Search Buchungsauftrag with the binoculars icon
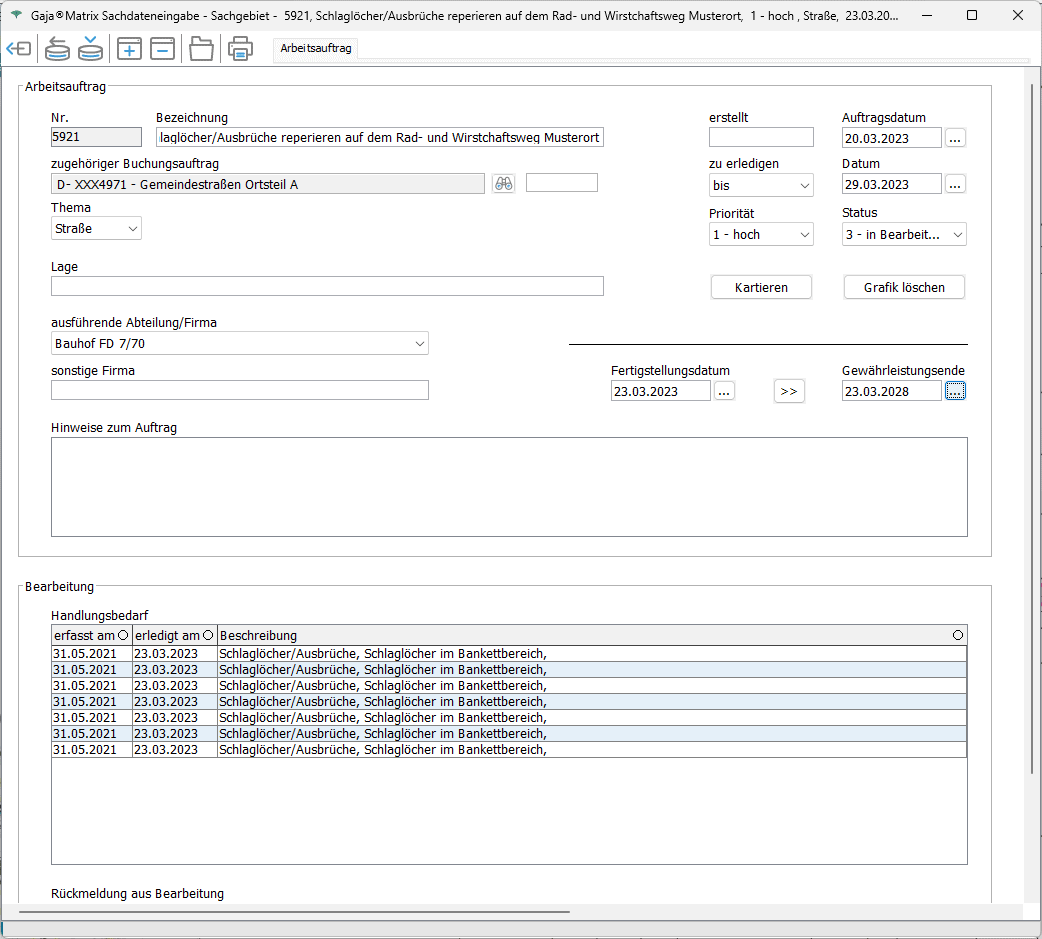 coord(504,183)
